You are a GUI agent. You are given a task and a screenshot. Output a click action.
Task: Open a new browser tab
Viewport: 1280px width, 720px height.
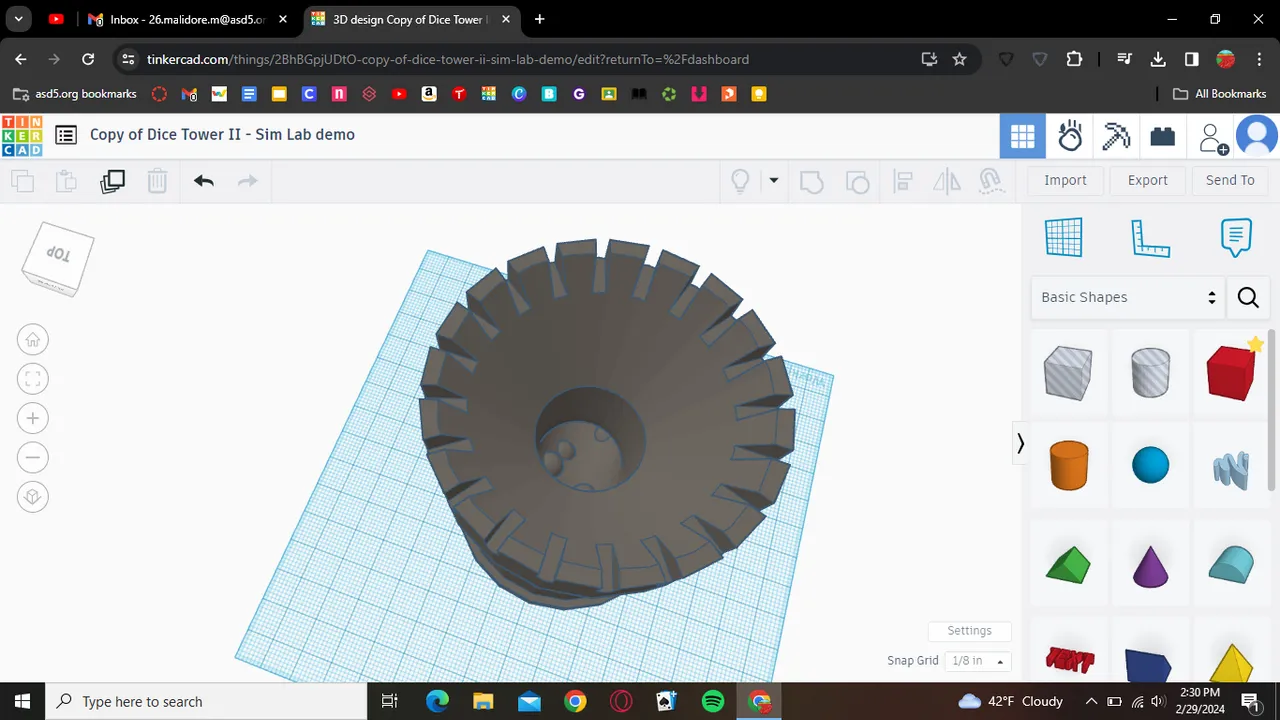coord(540,19)
